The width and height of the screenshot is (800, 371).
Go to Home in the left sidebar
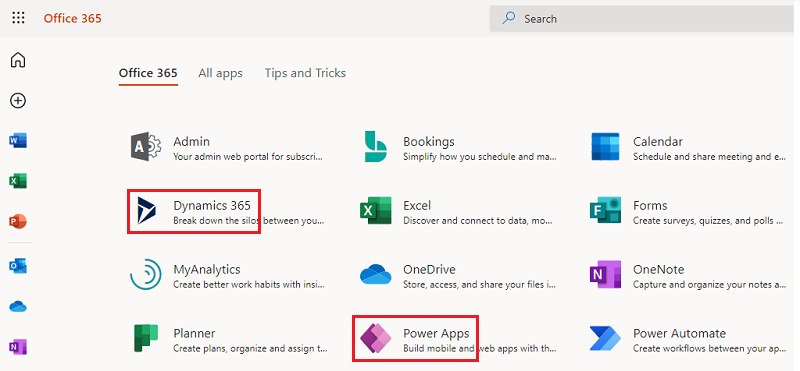tap(18, 60)
